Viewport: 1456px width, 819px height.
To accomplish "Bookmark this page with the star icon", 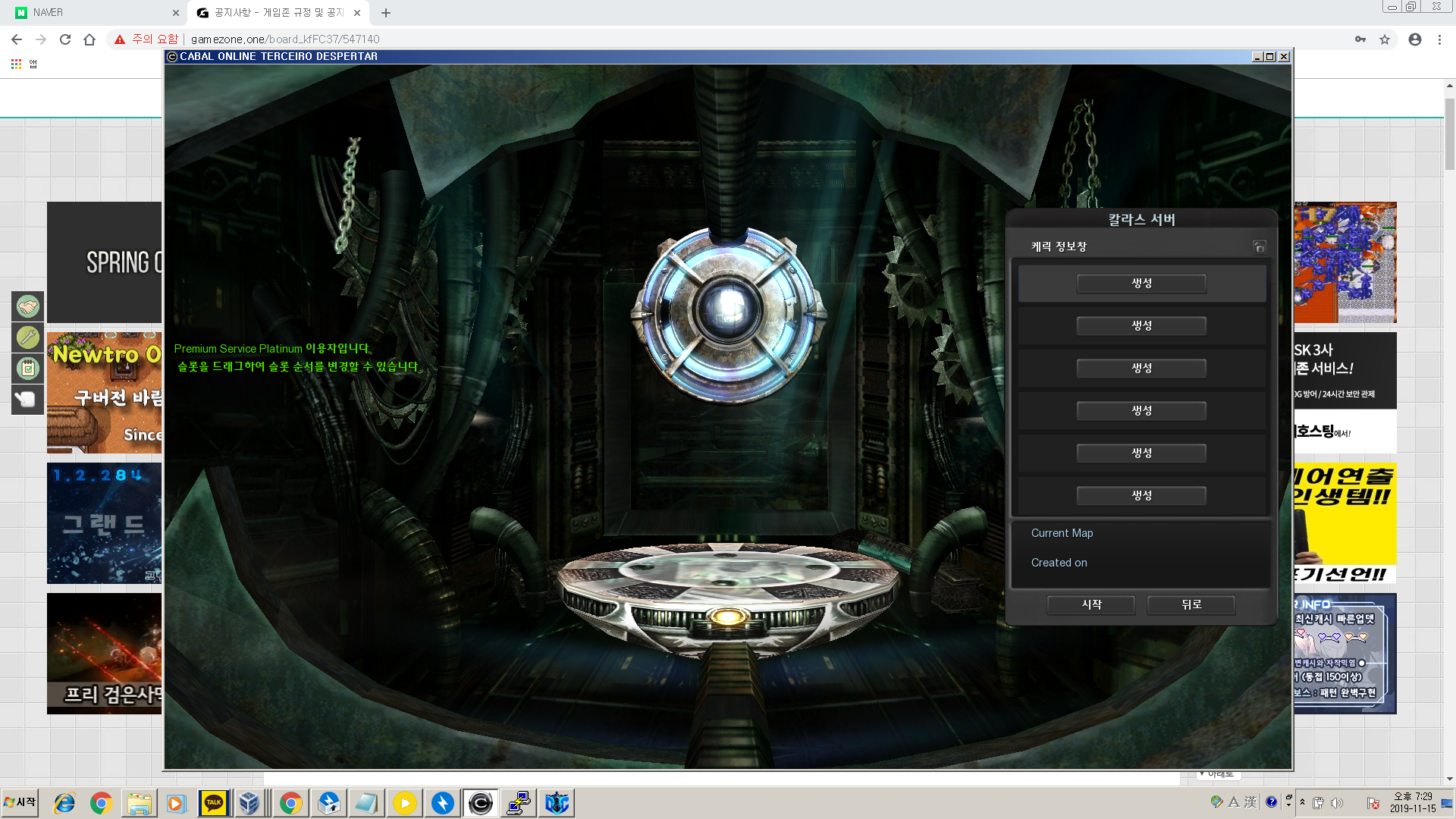I will 1385,39.
